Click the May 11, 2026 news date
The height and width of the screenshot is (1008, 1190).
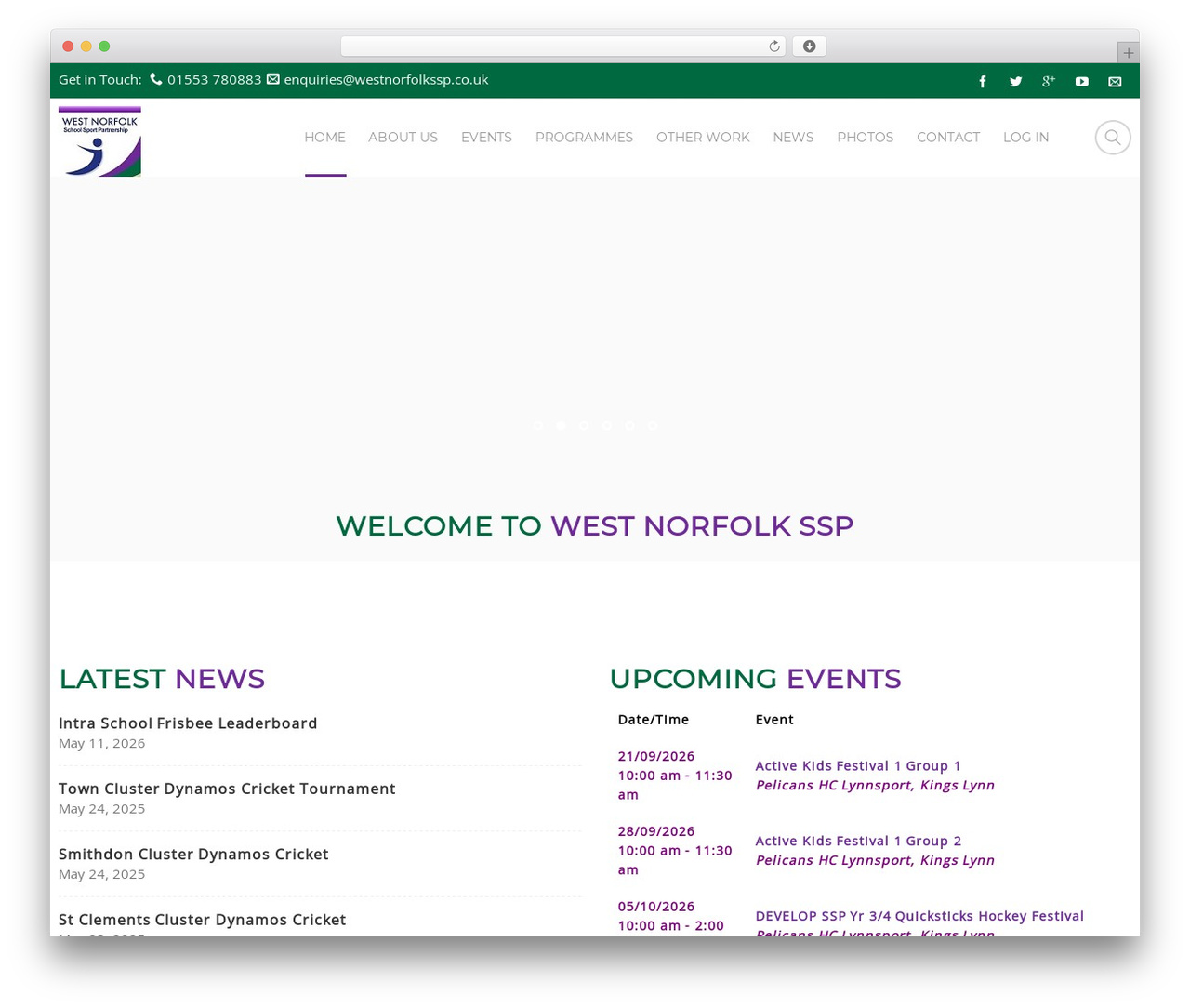click(x=102, y=743)
